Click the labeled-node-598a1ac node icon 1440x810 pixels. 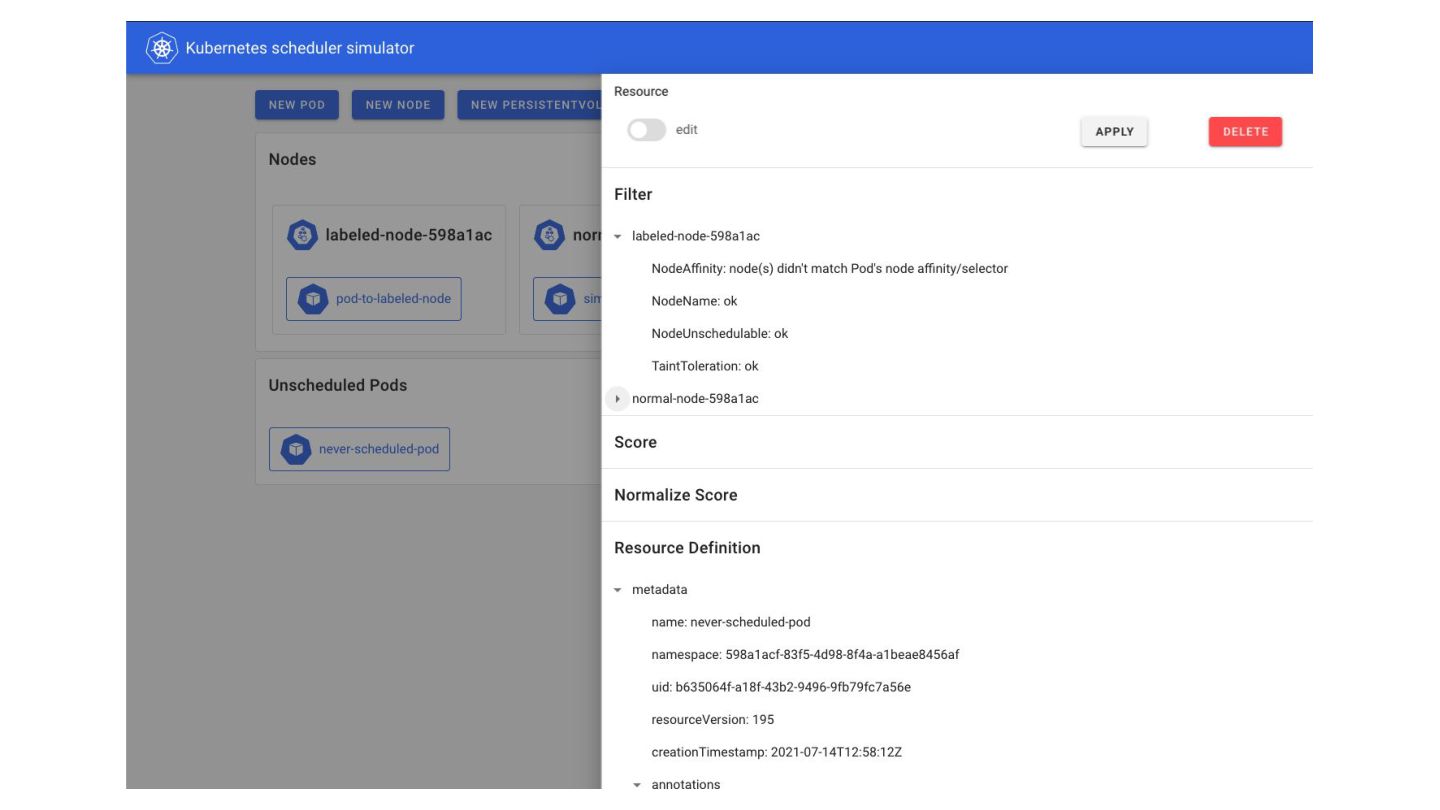tap(303, 236)
